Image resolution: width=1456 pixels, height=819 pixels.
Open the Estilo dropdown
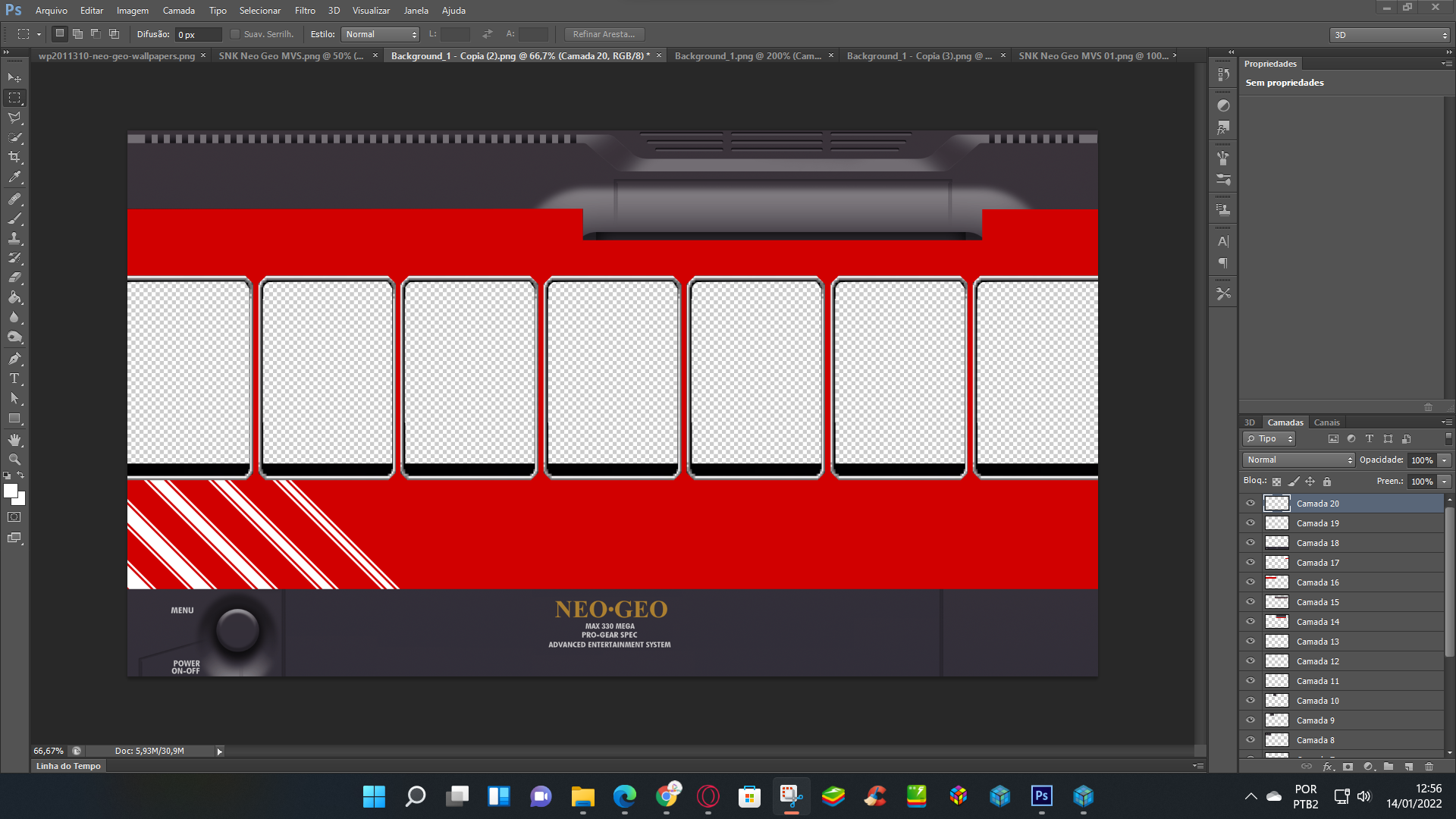[381, 34]
